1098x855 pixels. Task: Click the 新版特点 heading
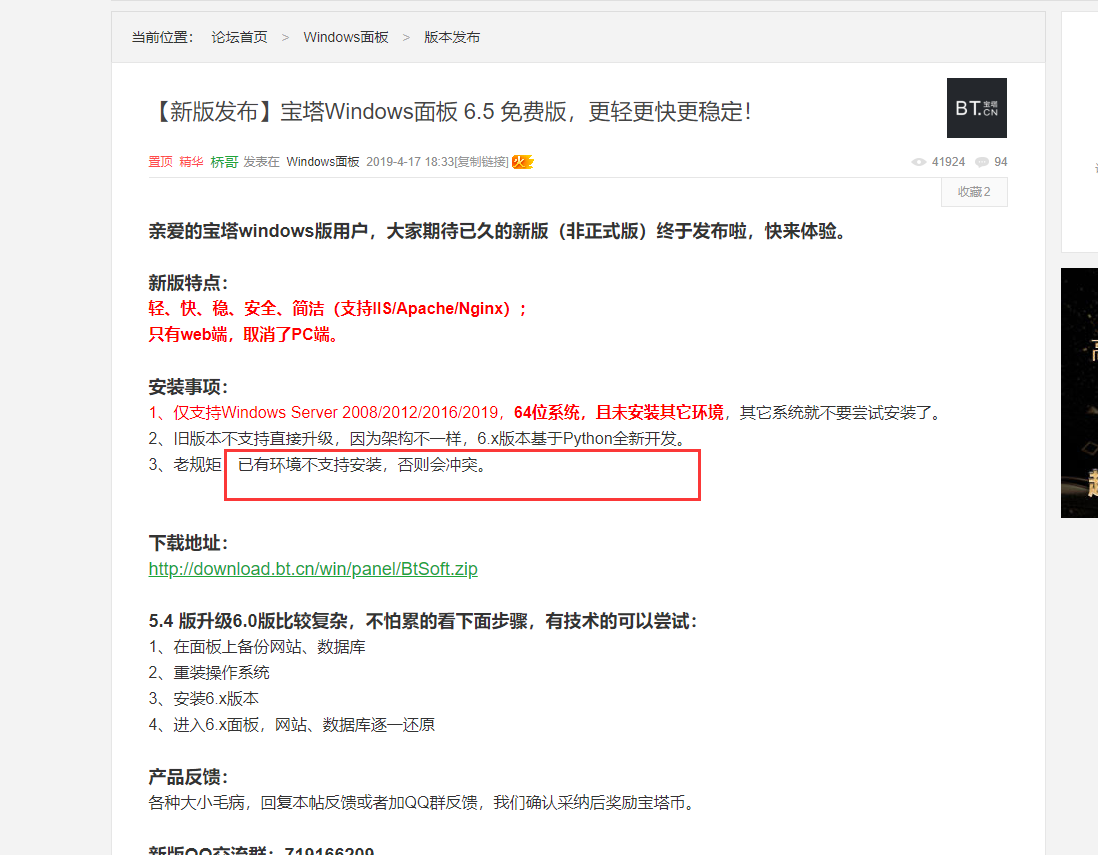(x=188, y=283)
